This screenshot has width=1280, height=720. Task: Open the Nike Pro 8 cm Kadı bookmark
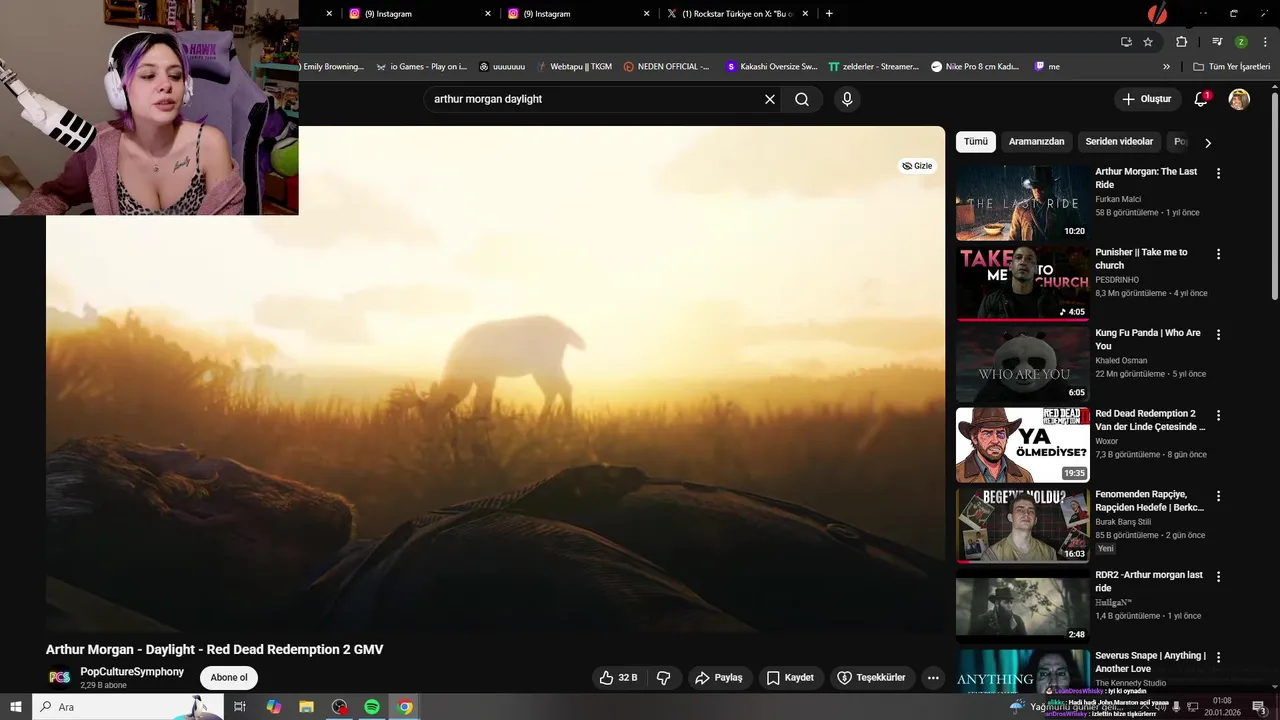pos(974,67)
